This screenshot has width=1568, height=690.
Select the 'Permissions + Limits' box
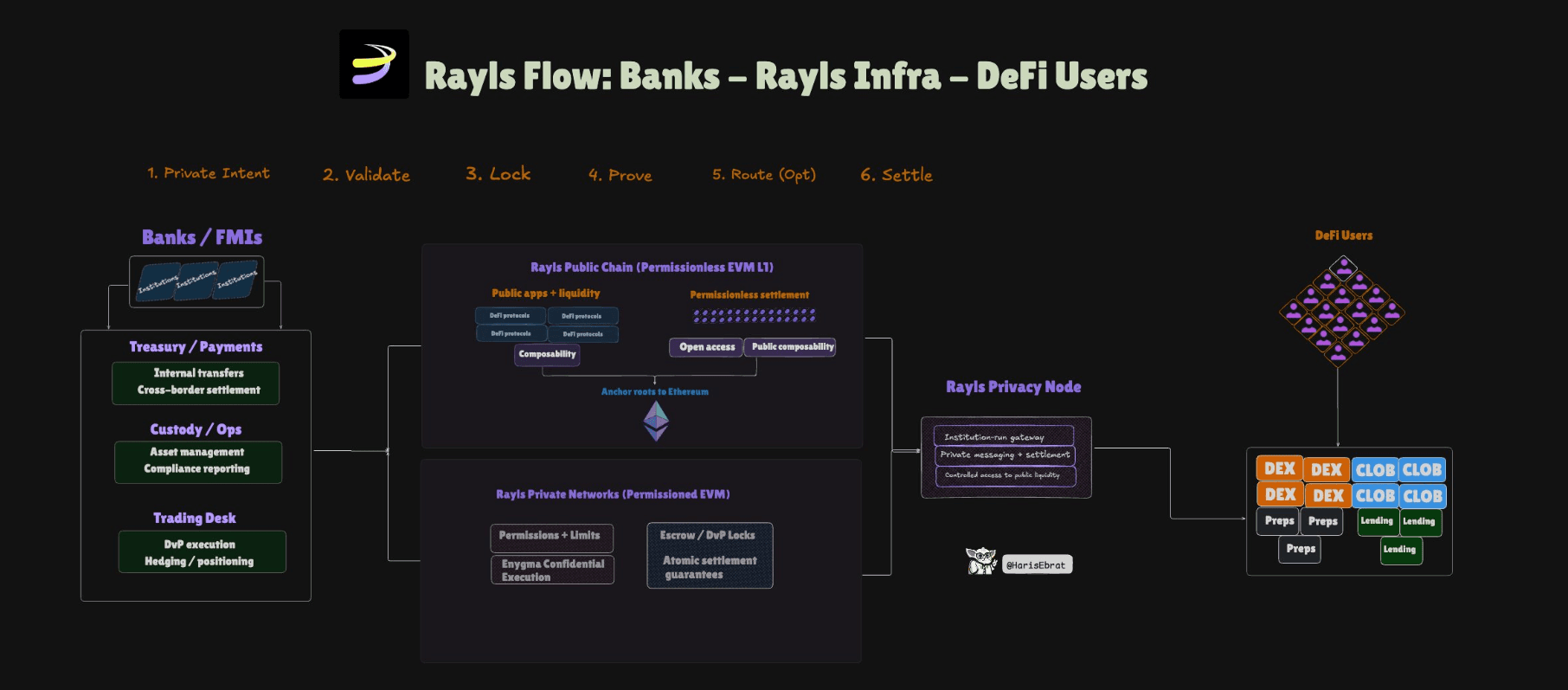point(552,538)
